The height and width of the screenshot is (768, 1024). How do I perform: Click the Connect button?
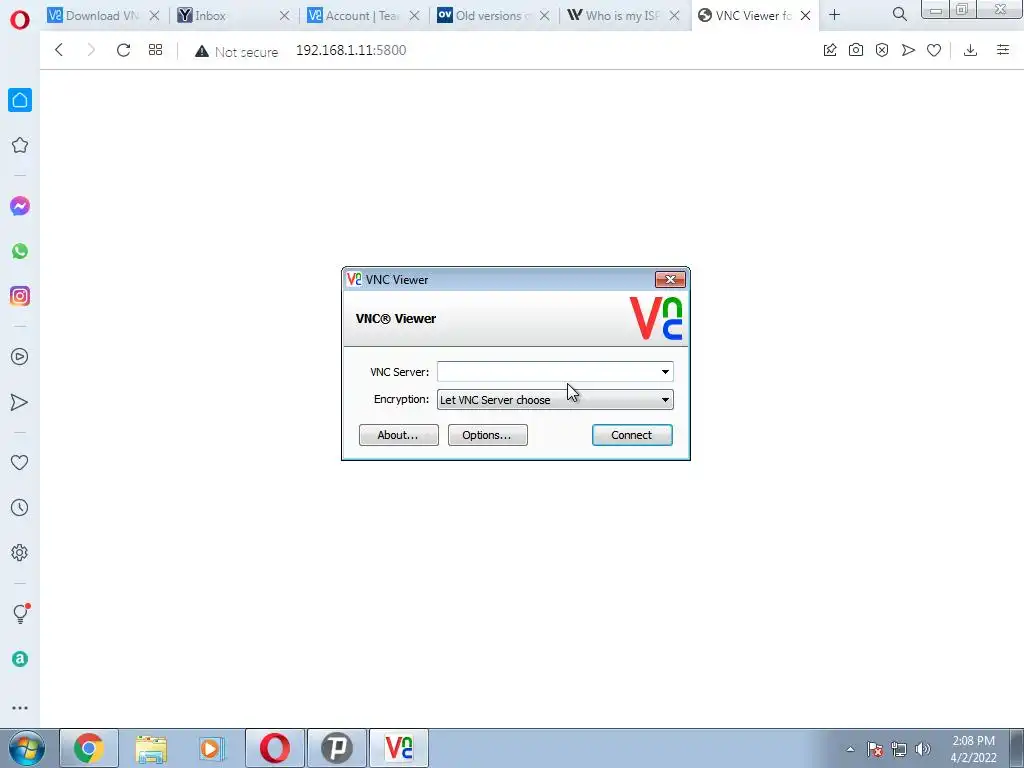click(x=632, y=435)
